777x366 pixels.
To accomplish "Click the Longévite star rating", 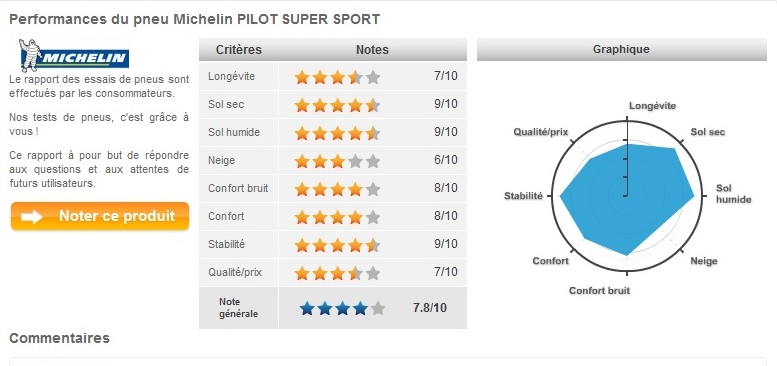I will 337,77.
